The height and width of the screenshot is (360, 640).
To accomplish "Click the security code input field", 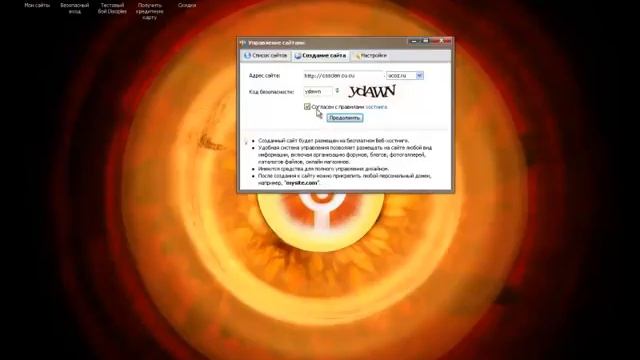I will pyautogui.click(x=318, y=91).
